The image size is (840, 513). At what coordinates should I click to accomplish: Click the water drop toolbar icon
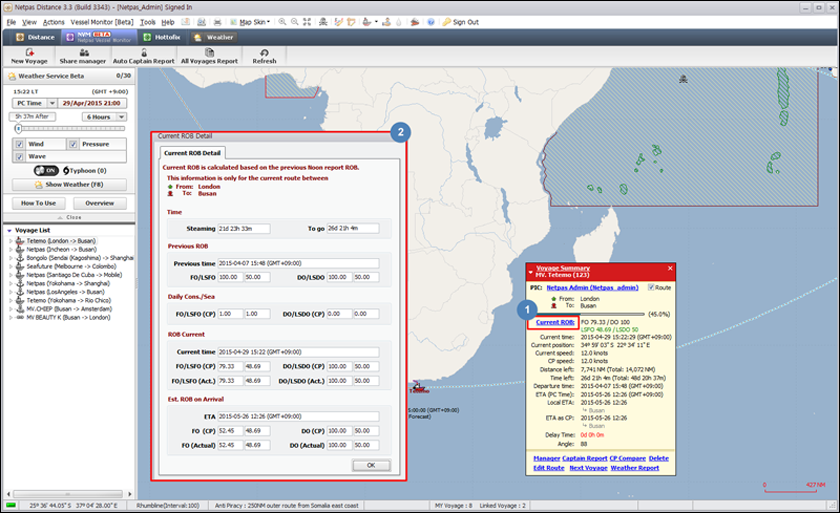399,22
